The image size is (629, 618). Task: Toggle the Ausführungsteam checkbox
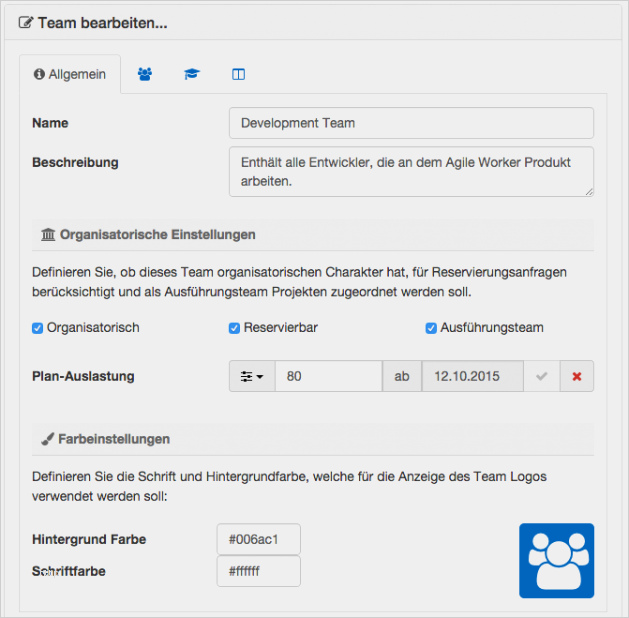pos(431,328)
